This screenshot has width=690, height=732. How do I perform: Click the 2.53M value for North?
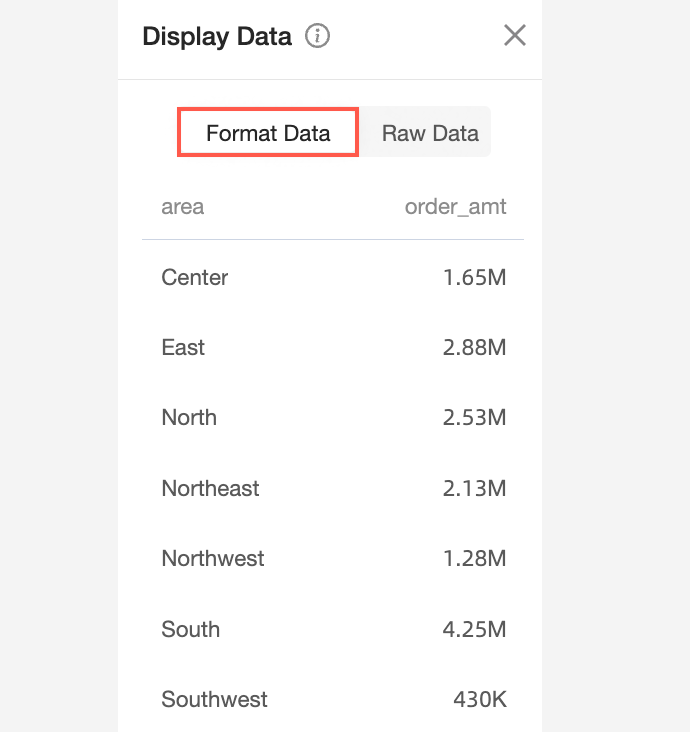click(475, 417)
